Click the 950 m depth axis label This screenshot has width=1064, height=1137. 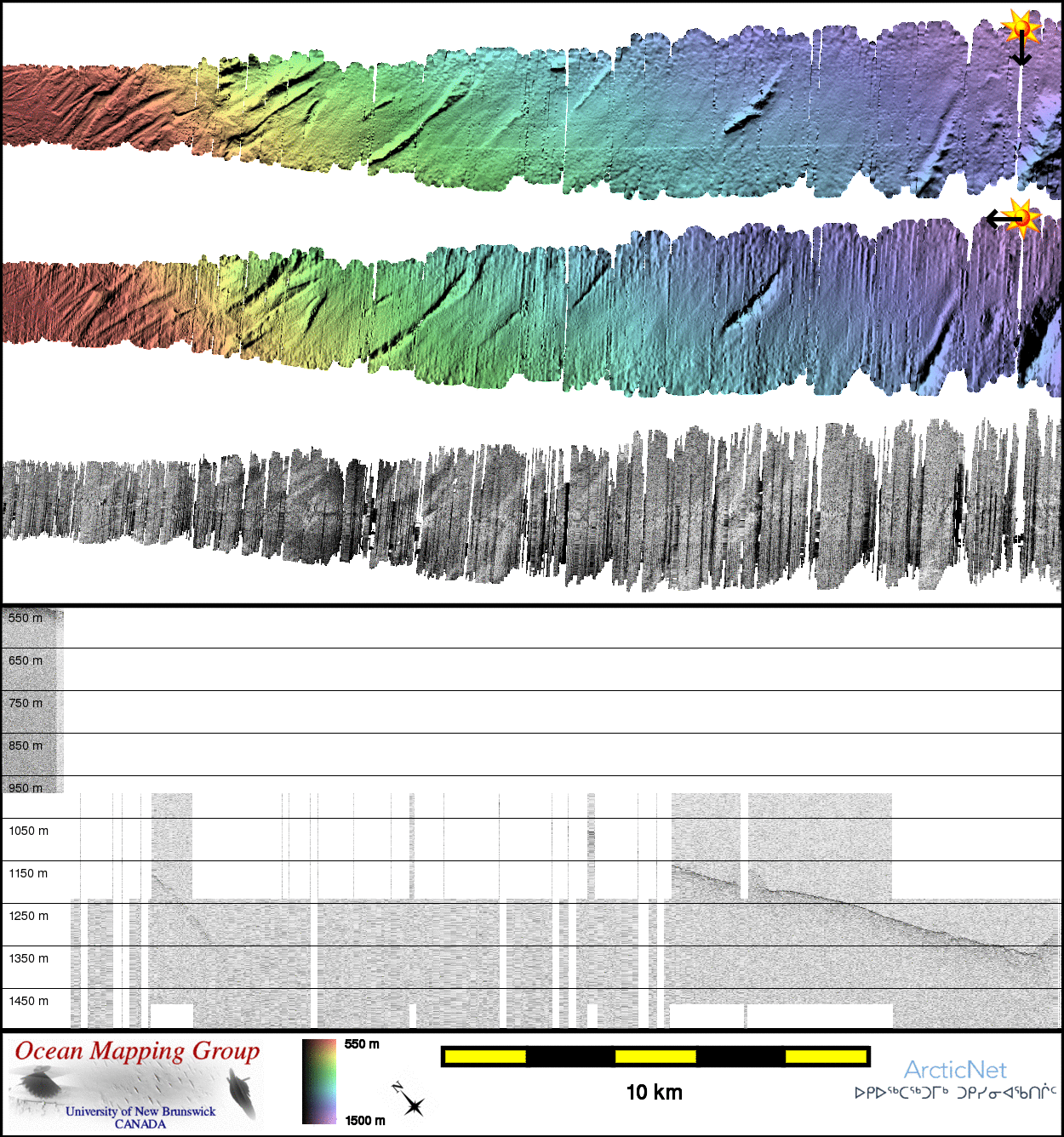pyautogui.click(x=26, y=788)
